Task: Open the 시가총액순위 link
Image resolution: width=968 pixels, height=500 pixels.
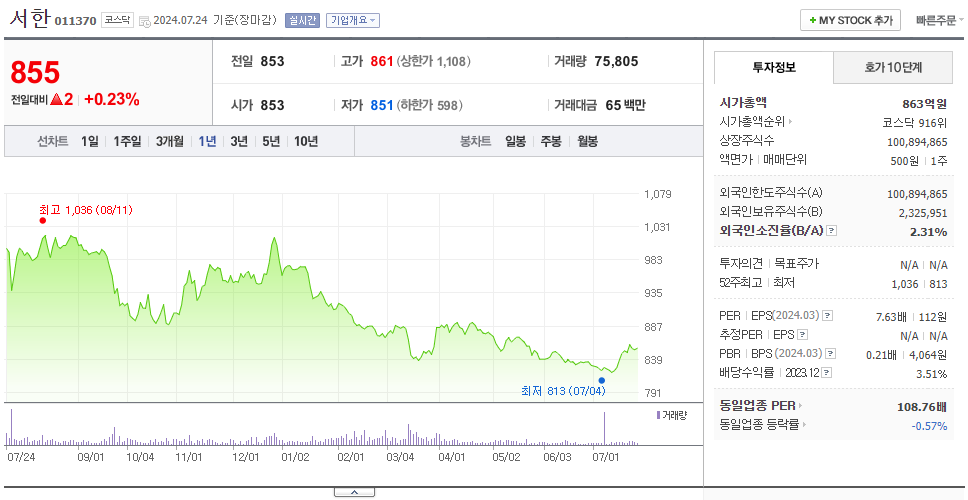Action: pyautogui.click(x=756, y=122)
